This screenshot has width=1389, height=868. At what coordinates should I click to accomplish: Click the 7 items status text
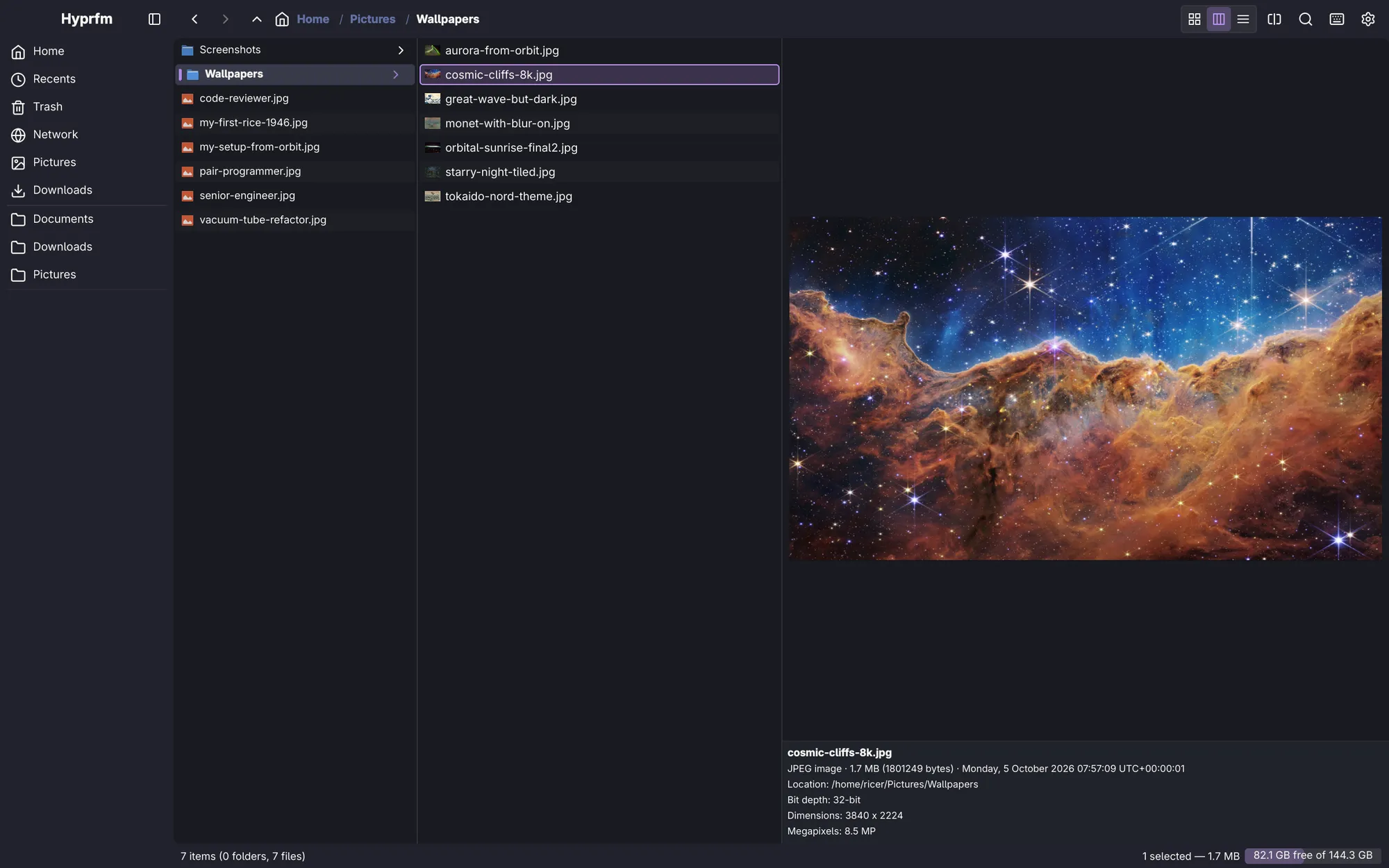click(x=243, y=856)
